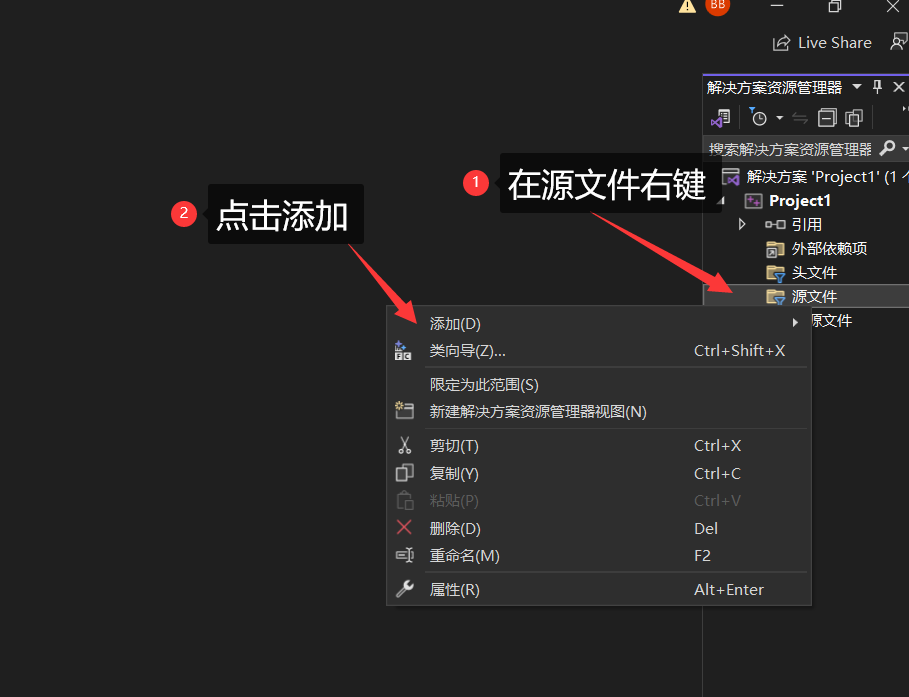
Task: Click the Live Share button
Action: pos(822,43)
